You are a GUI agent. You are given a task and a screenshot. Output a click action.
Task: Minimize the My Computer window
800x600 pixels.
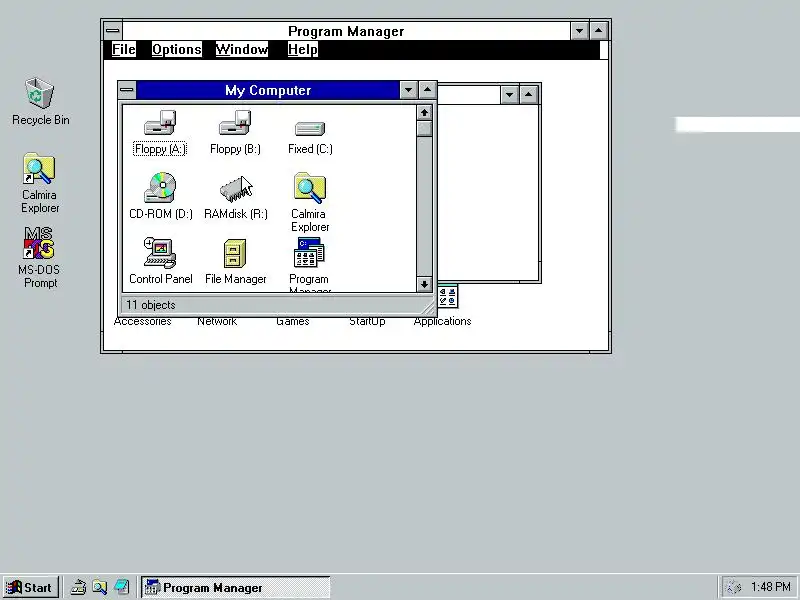tap(408, 90)
